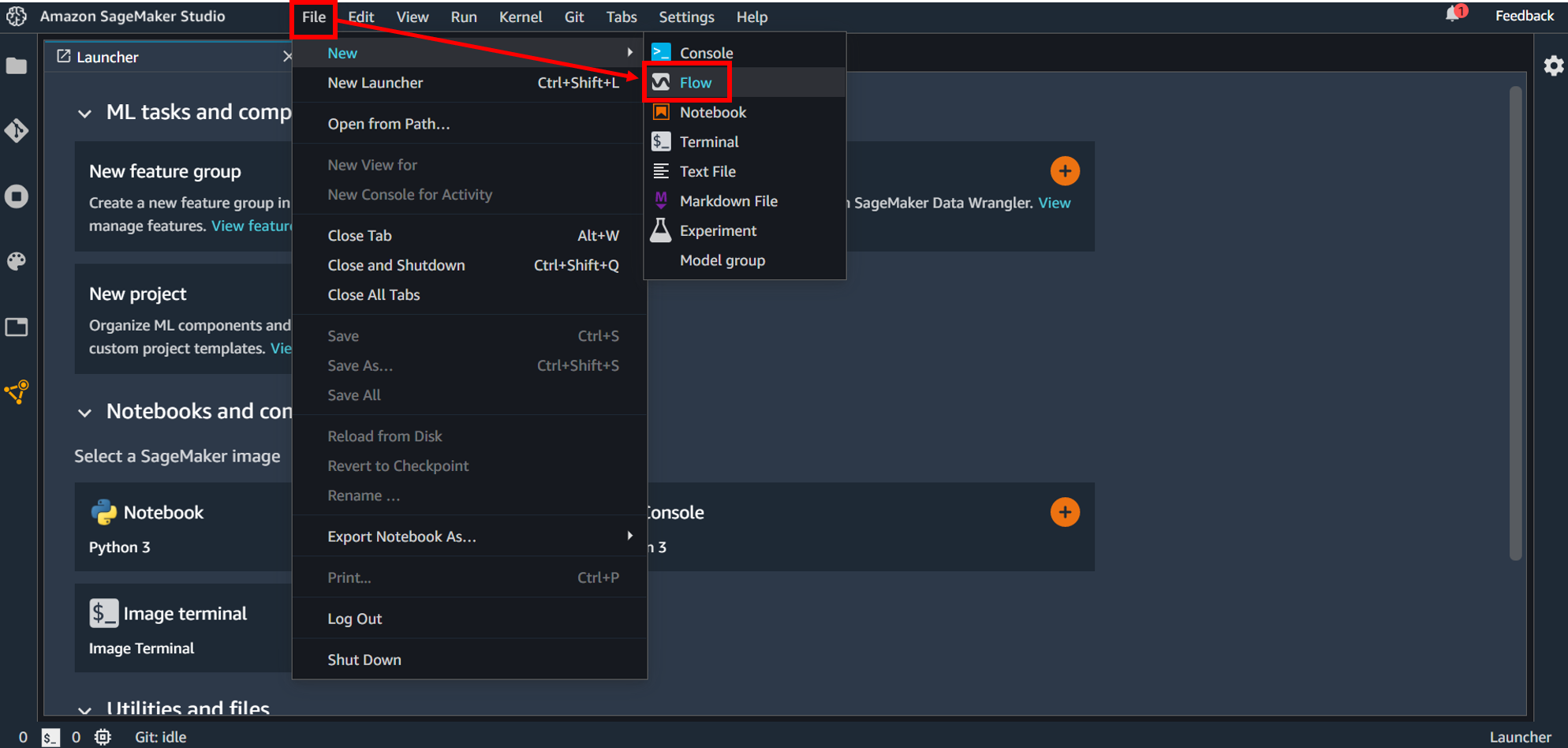Viewport: 1568px width, 748px height.
Task: Collapse the Notebooks and compute resources section
Action: tap(84, 413)
